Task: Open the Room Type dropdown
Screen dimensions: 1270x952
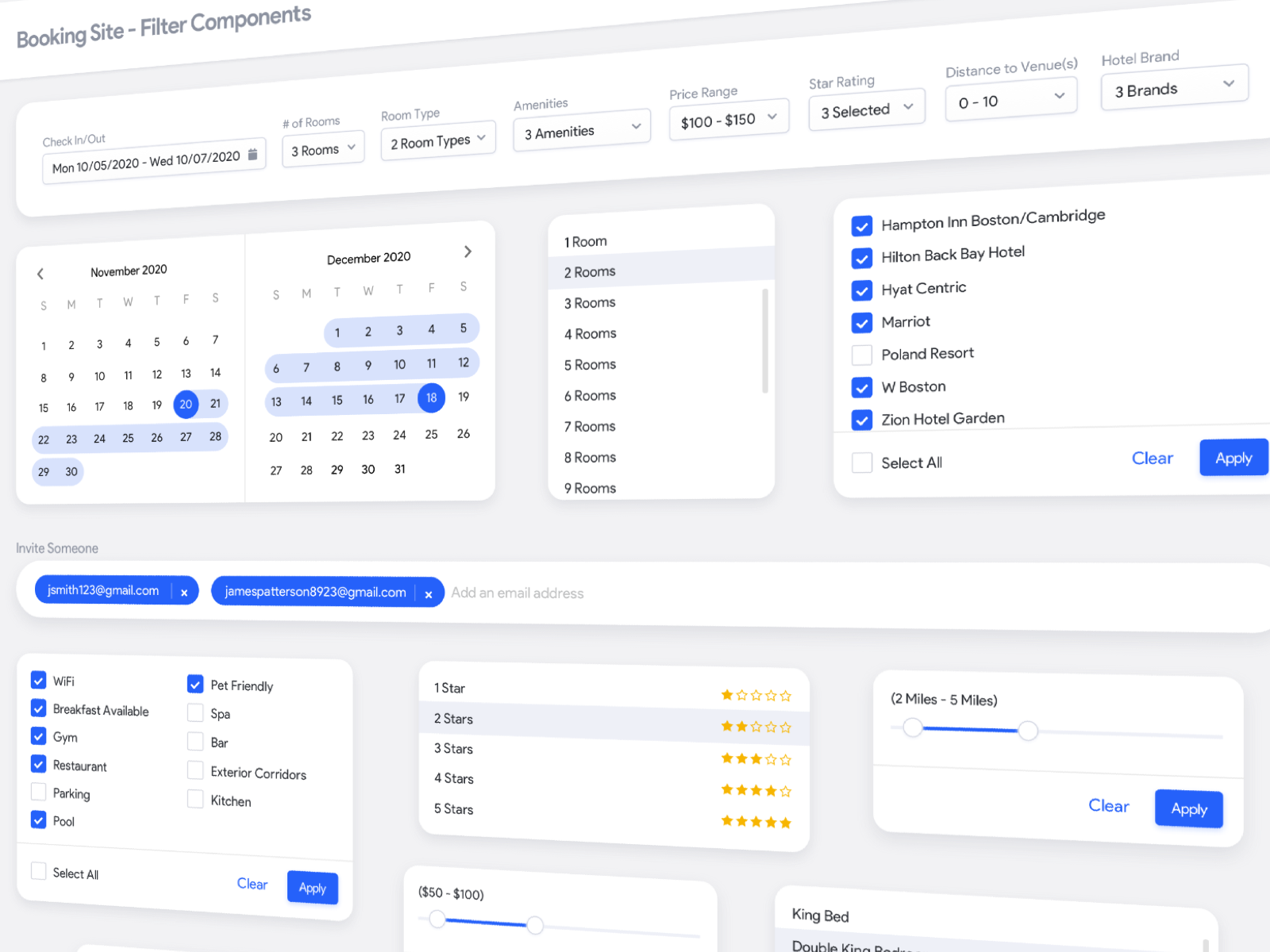Action: coord(437,140)
